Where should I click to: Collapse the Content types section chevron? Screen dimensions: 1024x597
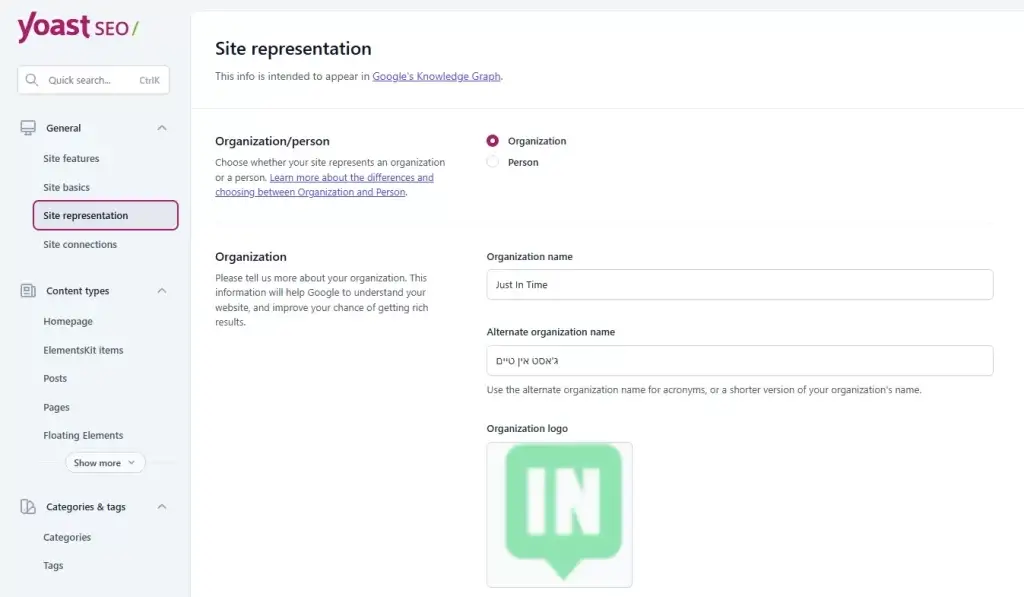coord(162,291)
